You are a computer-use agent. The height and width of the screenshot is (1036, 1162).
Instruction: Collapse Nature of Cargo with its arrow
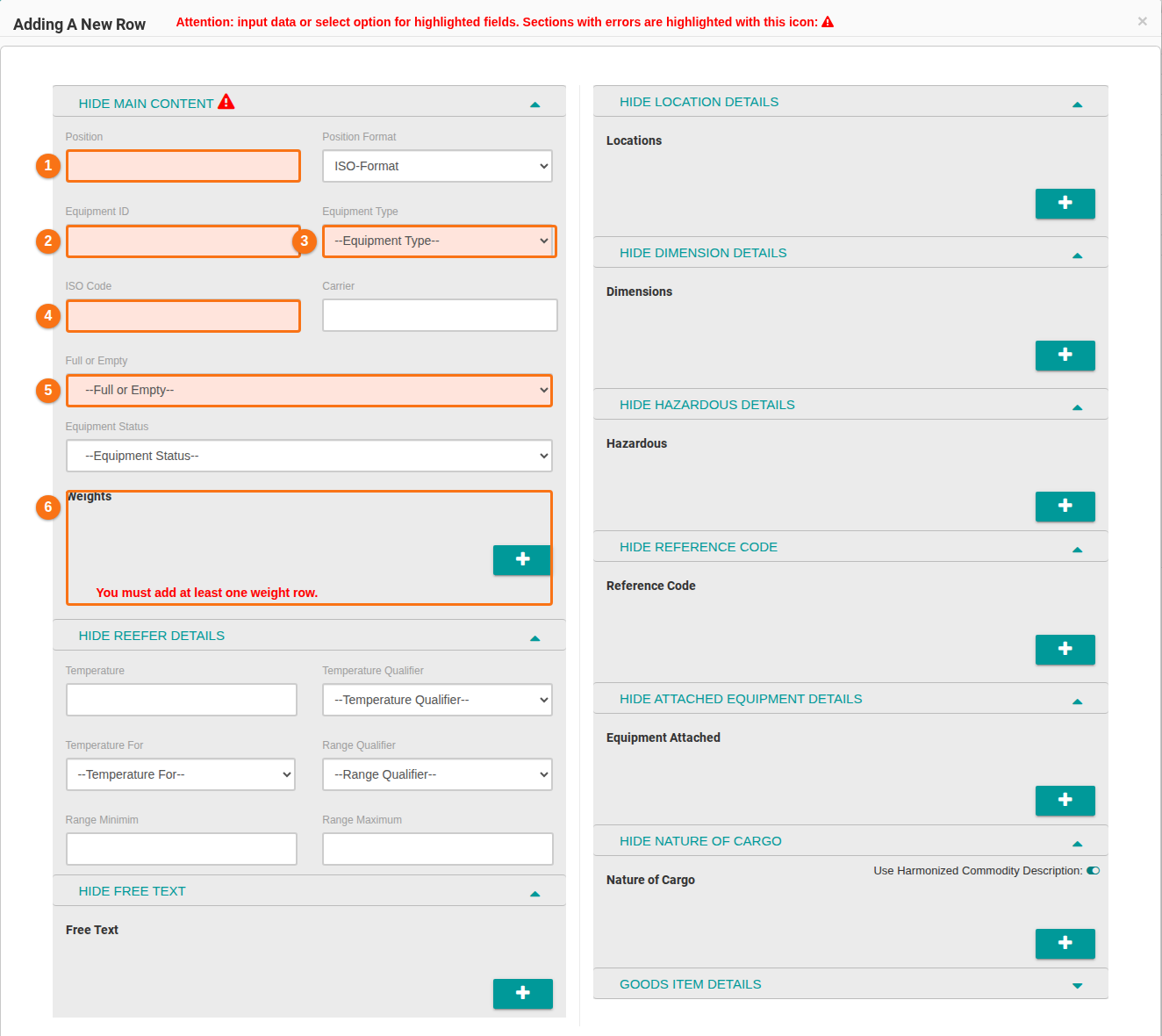(x=1078, y=844)
